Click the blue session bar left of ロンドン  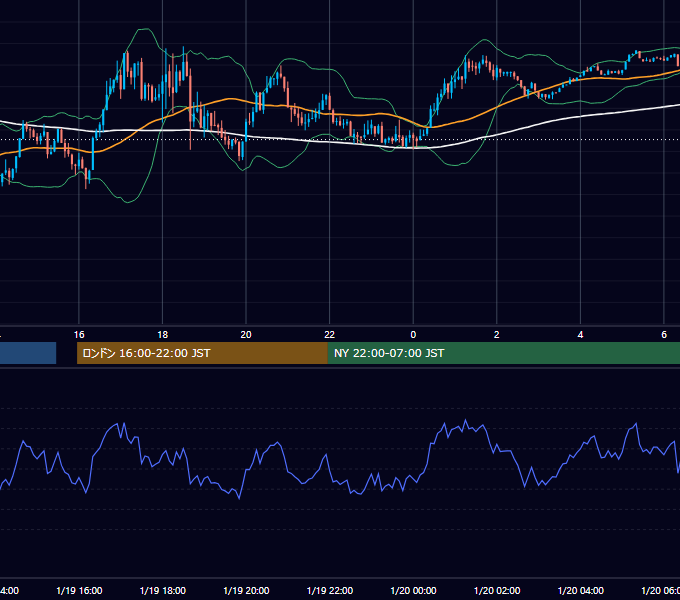point(28,353)
